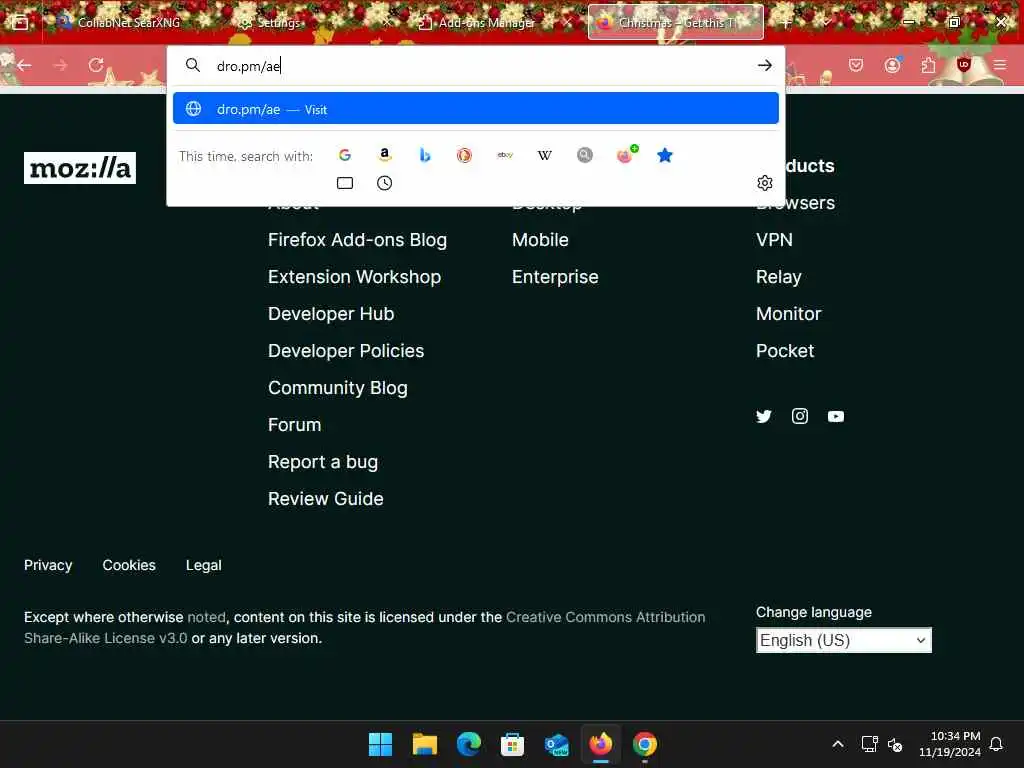
Task: Open the VPN product link
Action: [x=774, y=240]
